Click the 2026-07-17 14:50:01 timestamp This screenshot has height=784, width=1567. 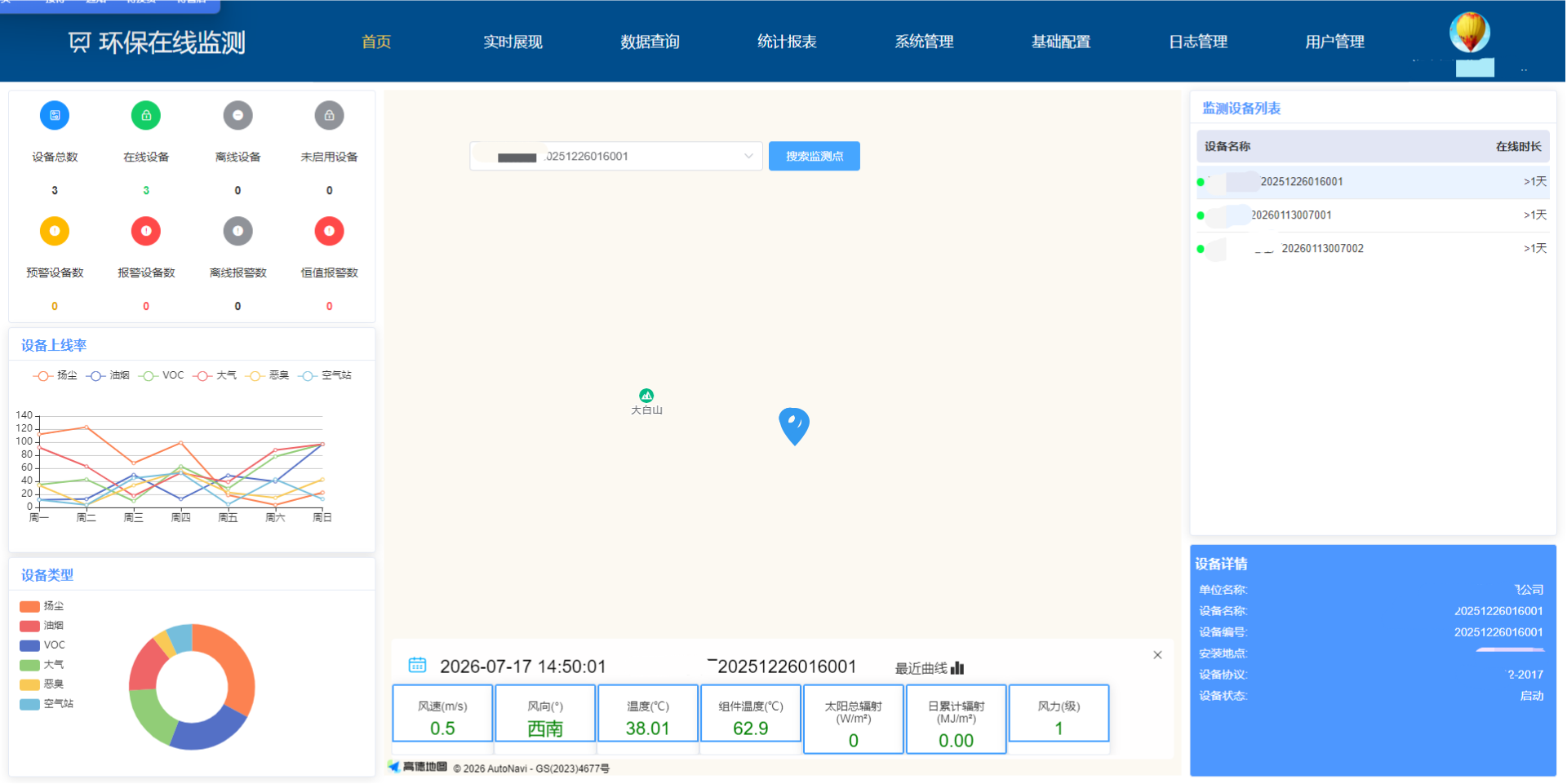523,667
